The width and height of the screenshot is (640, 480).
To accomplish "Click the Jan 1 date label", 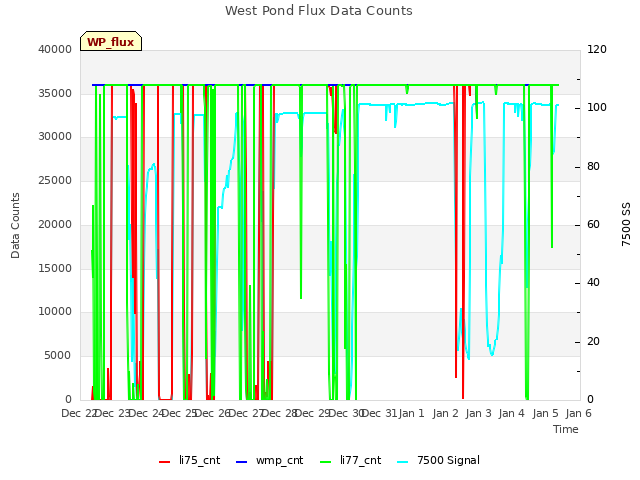I will (x=411, y=413).
